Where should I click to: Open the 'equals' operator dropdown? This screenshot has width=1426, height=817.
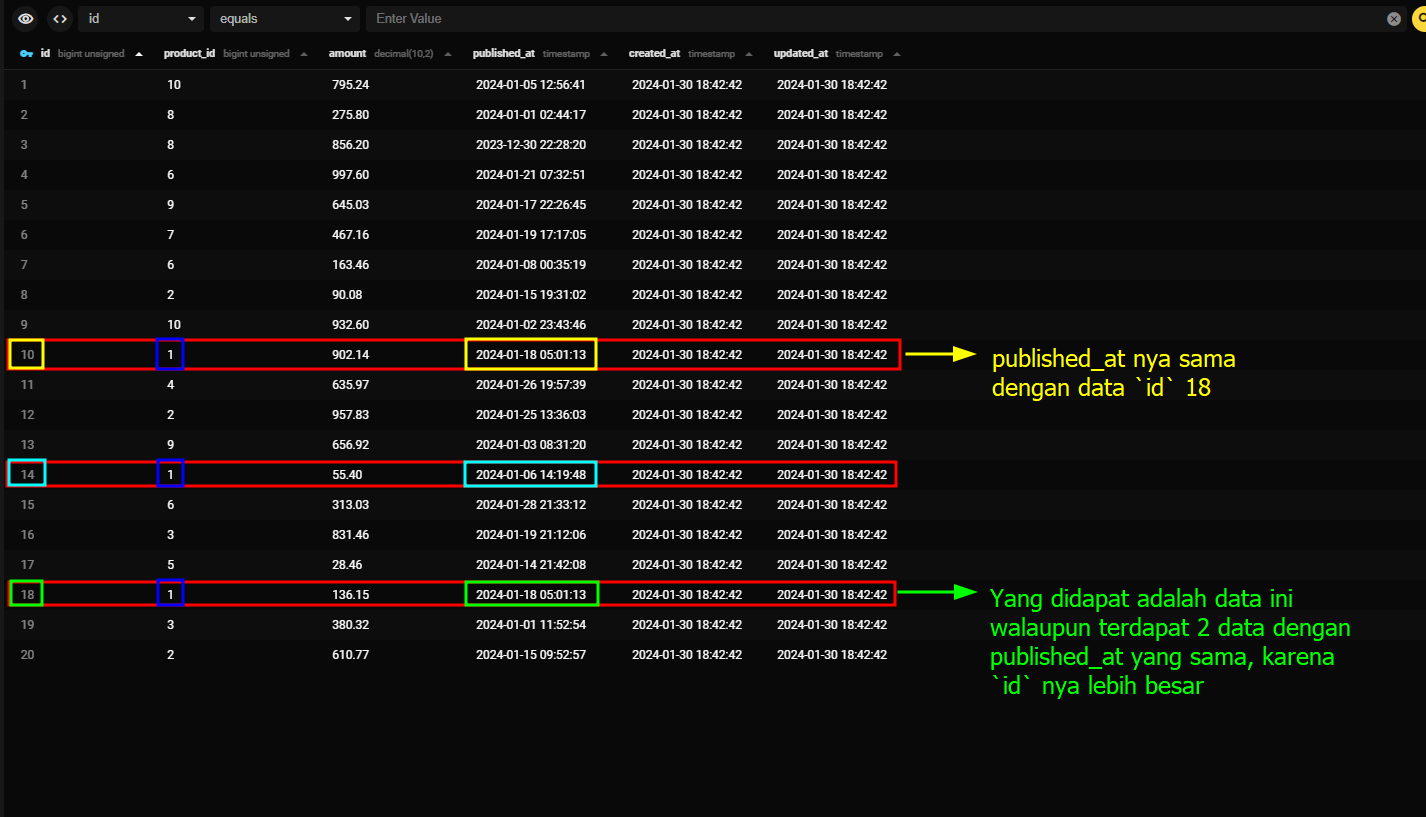pyautogui.click(x=284, y=19)
